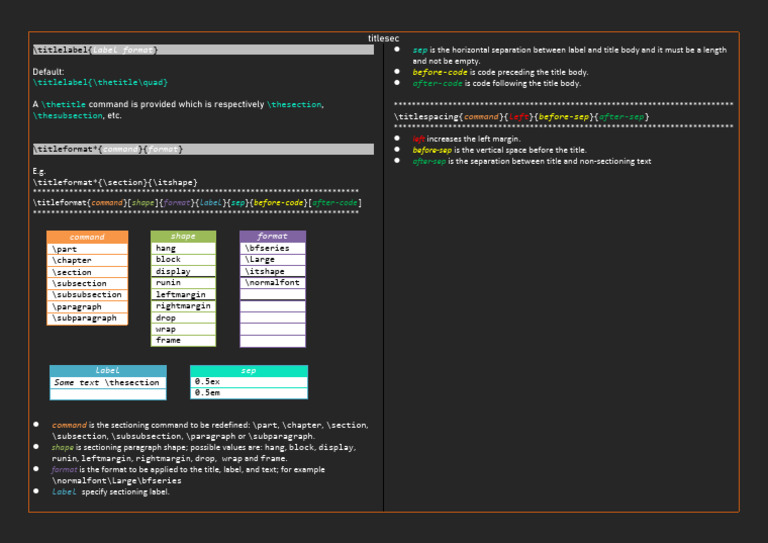
Task: Click the \titlelabel{\thetitle\quad} default line
Action: [x=100, y=82]
